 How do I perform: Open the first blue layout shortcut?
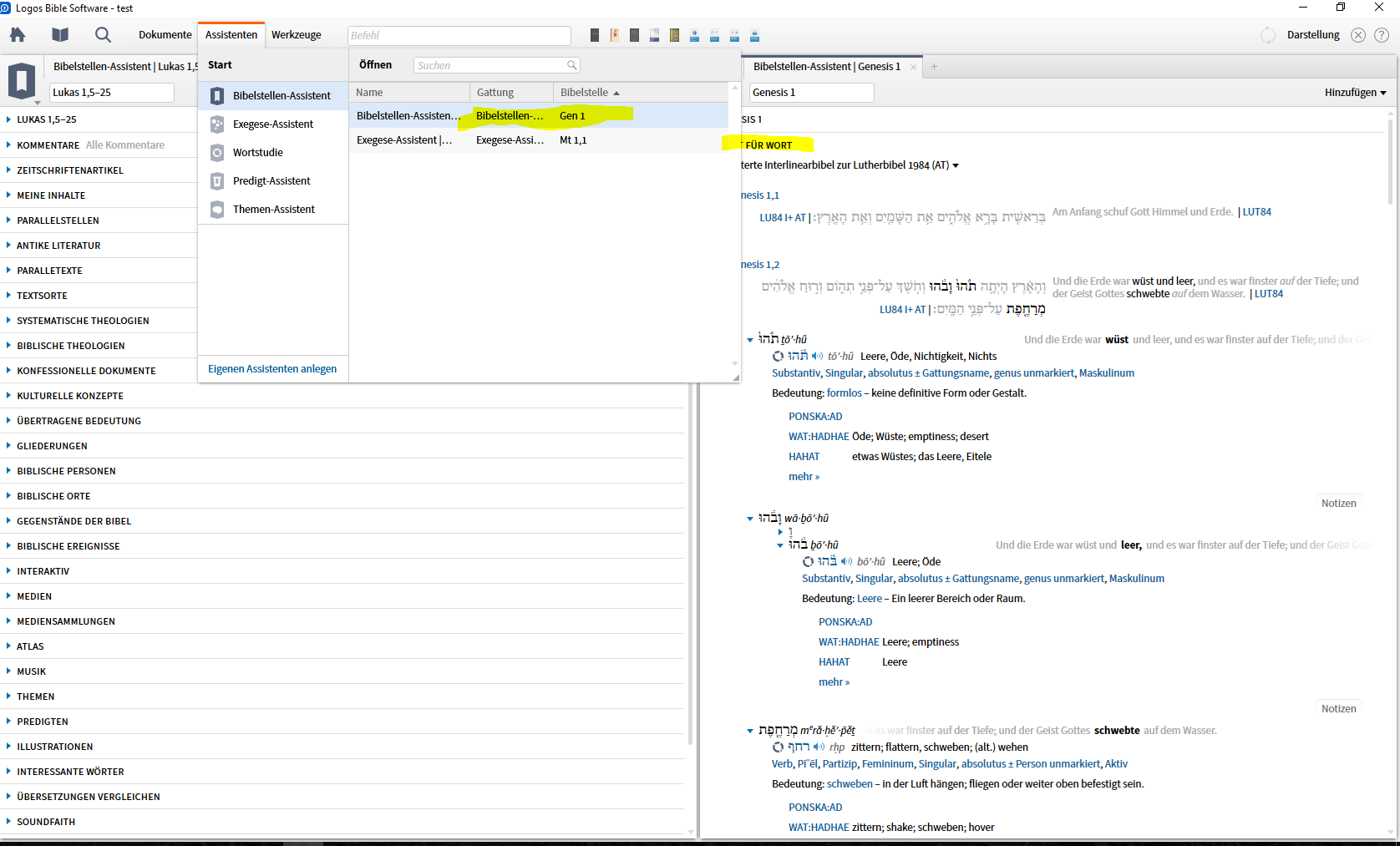(694, 35)
